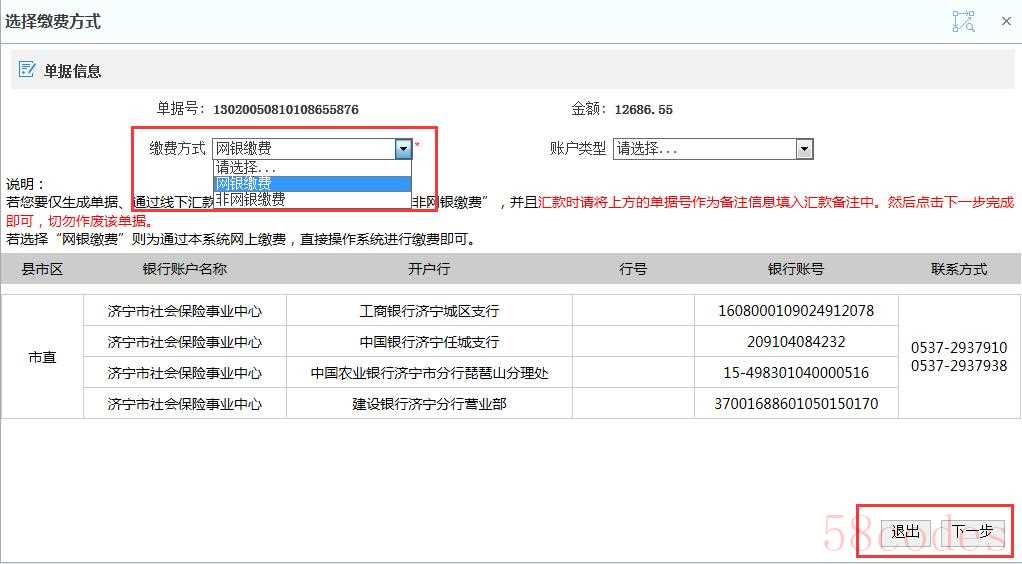Select account number 209104084232 cell
Screen dimensions: 1022x564
[x=796, y=342]
